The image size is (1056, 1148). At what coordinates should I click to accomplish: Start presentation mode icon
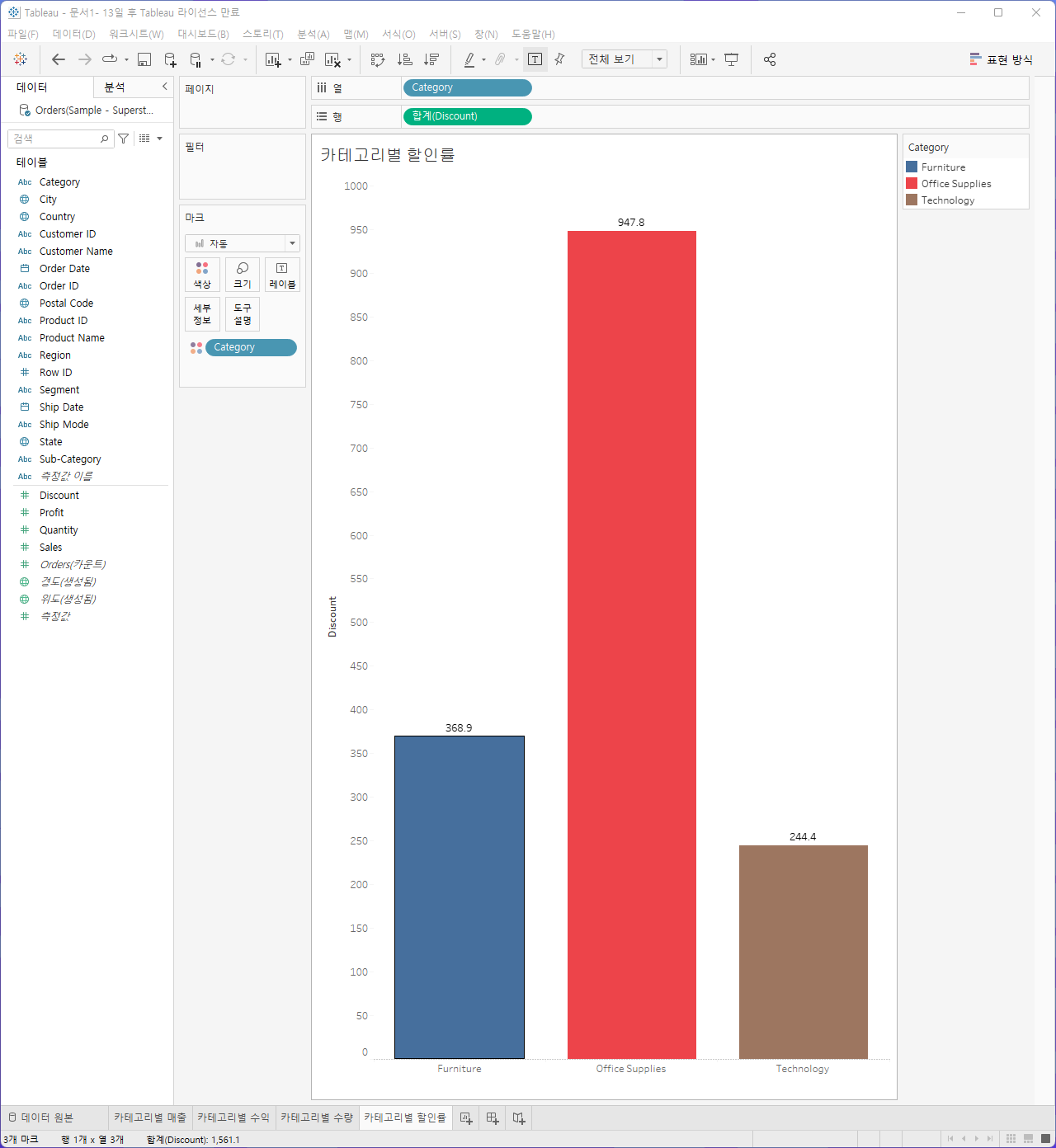(x=731, y=59)
